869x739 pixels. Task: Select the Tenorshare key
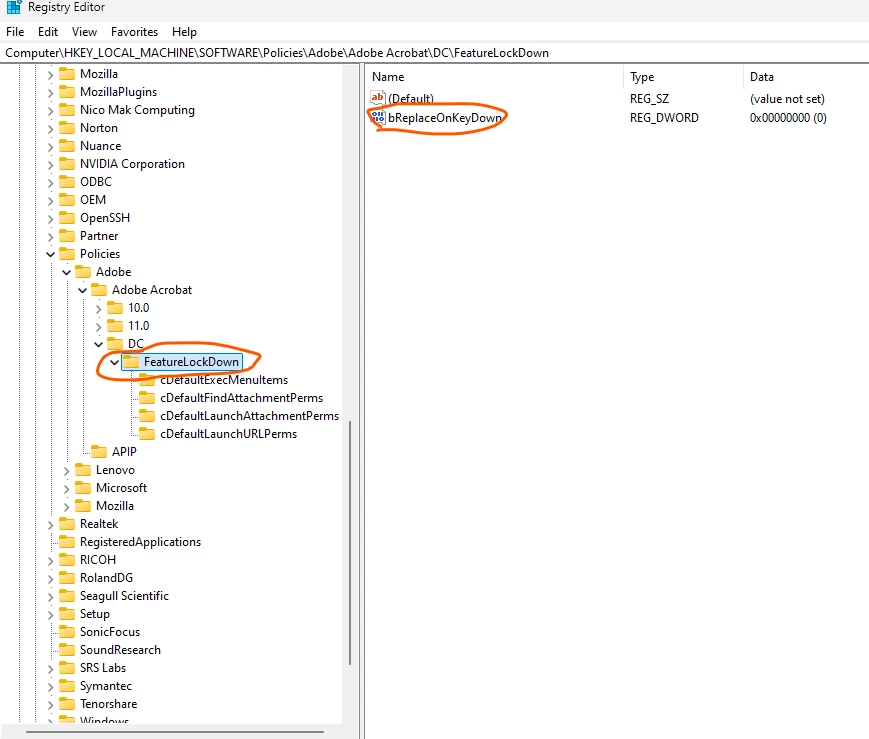pos(108,704)
